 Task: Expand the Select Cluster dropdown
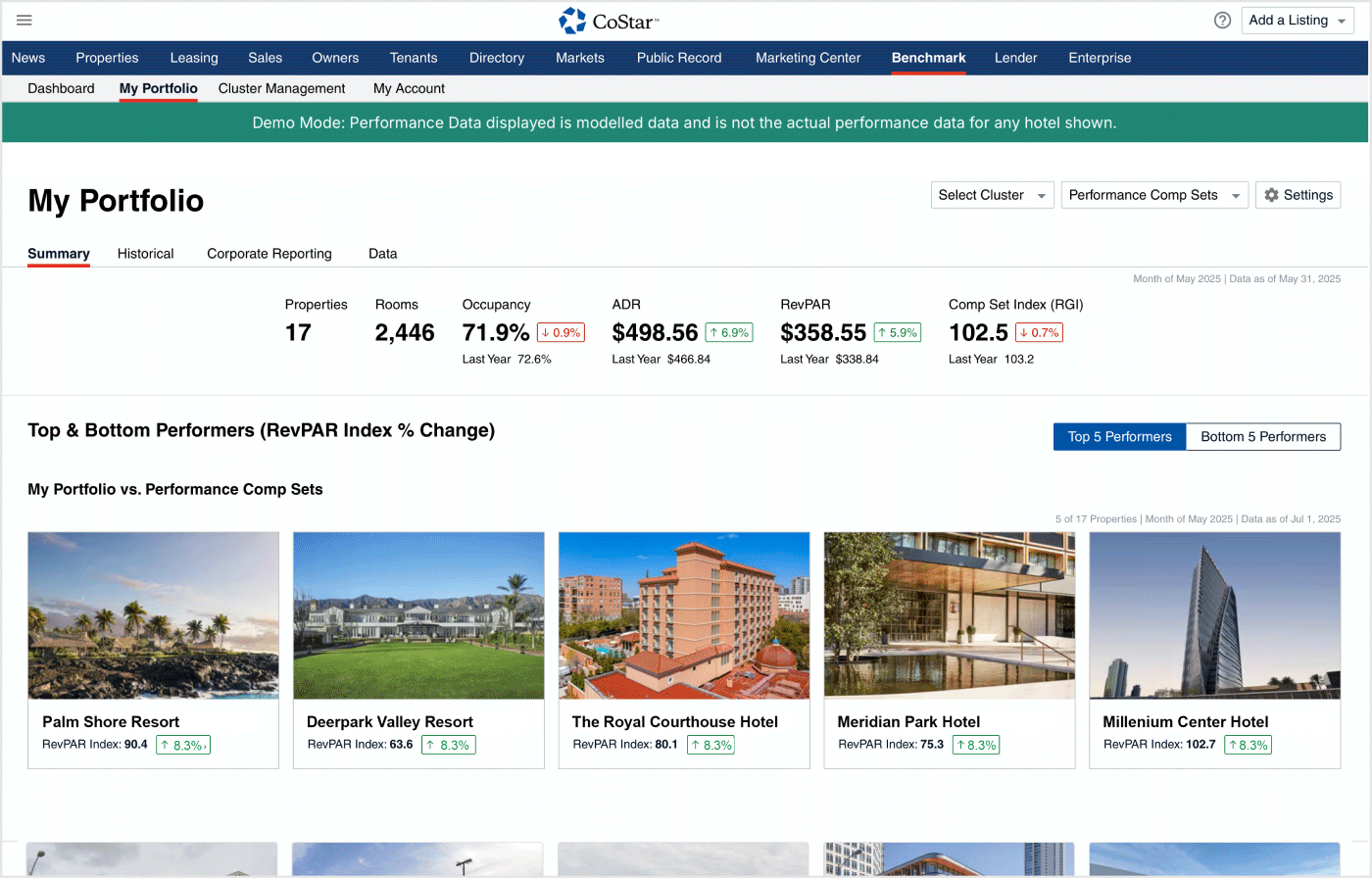pyautogui.click(x=992, y=195)
